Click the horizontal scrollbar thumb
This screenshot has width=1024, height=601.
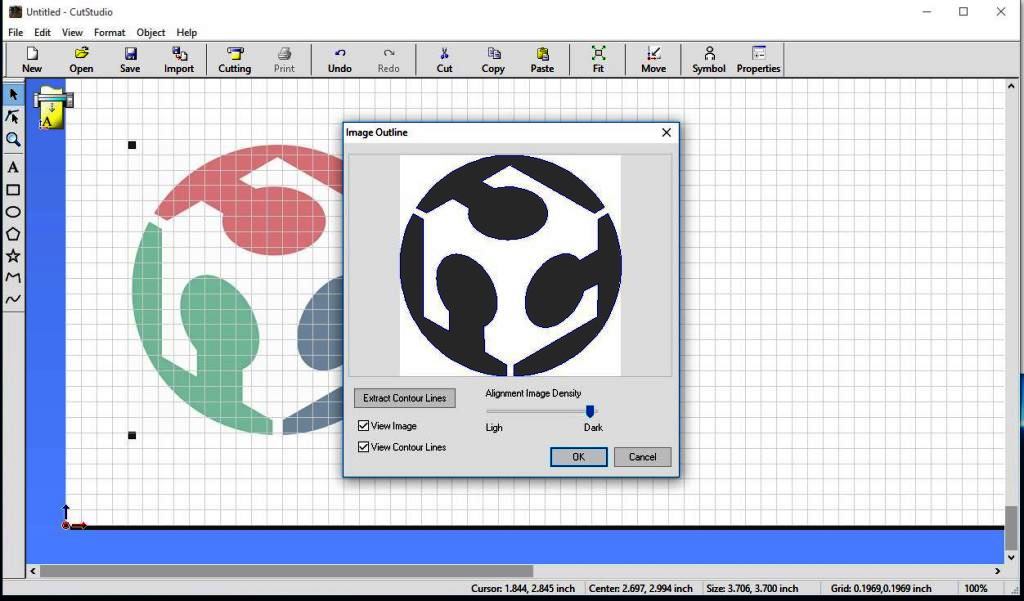click(286, 571)
